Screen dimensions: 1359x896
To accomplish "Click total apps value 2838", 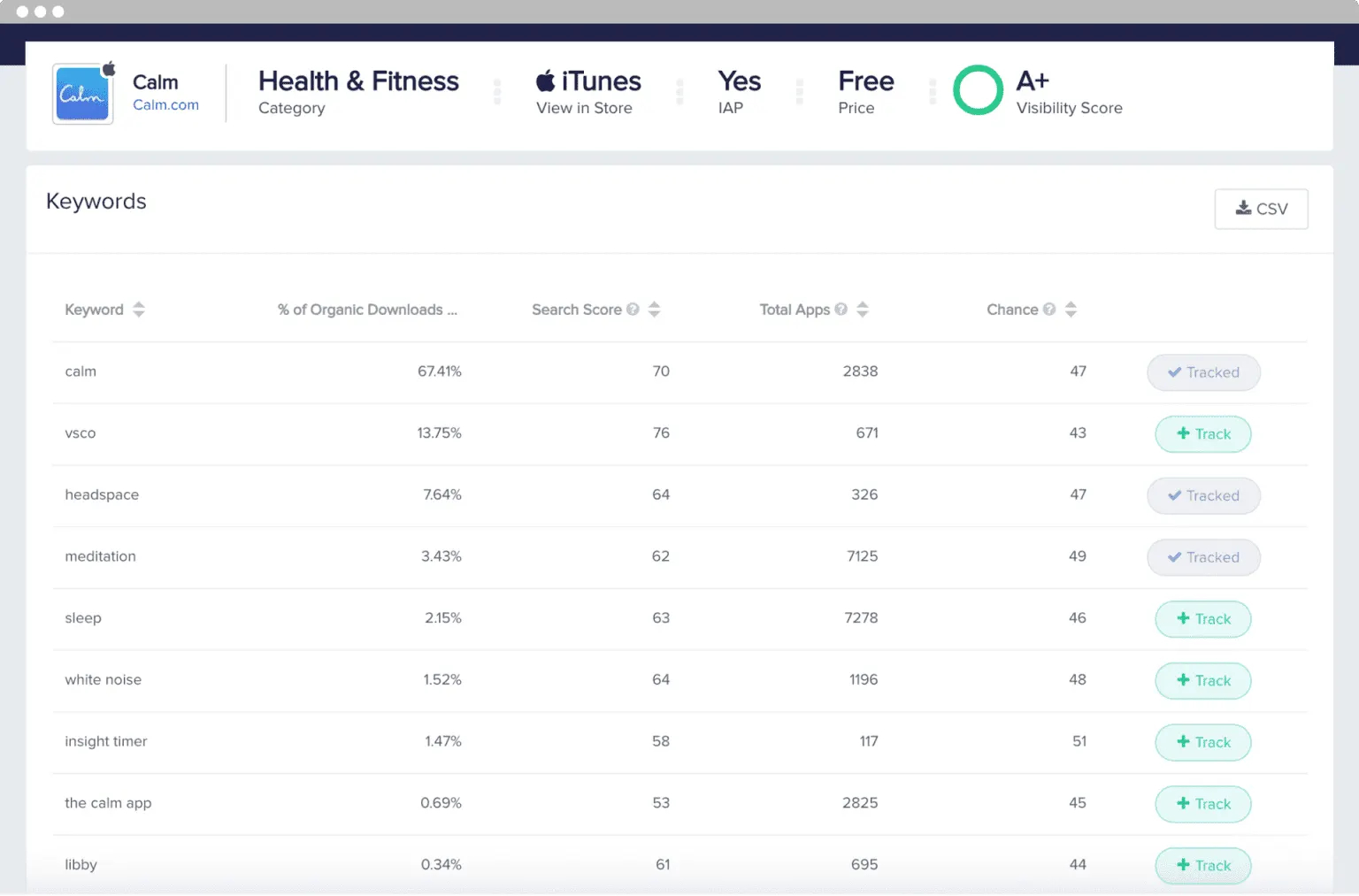I will (x=861, y=371).
